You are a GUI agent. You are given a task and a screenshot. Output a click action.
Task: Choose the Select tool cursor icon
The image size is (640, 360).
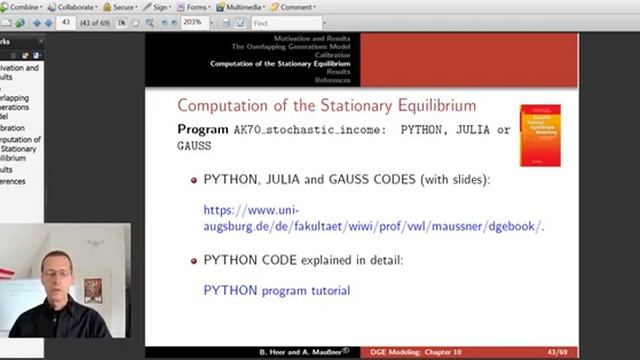pos(121,23)
